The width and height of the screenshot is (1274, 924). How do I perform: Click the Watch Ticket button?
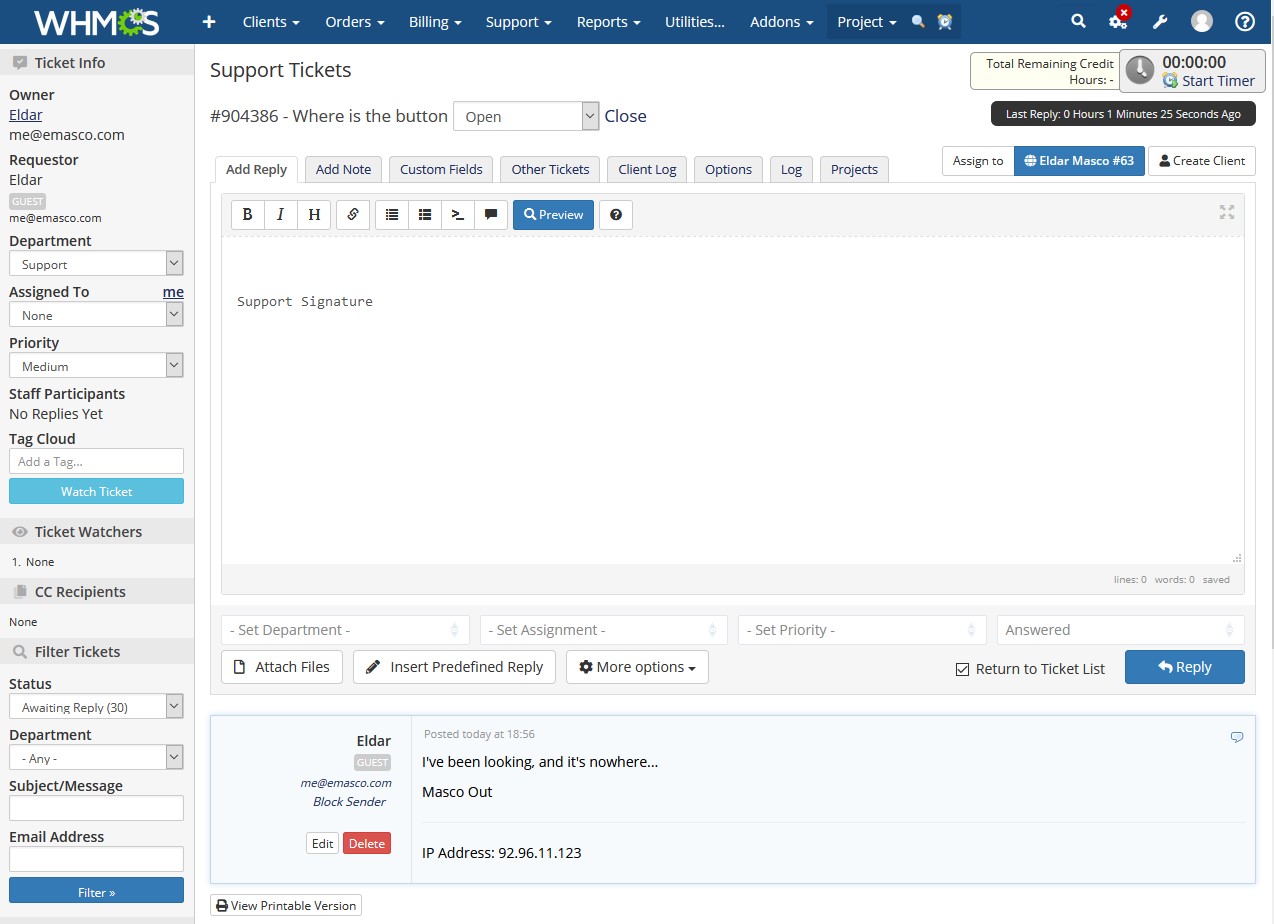[x=96, y=491]
